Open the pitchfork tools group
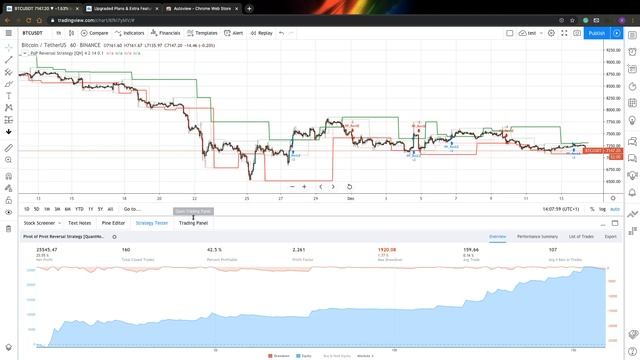The width and height of the screenshot is (640, 360). coord(9,72)
